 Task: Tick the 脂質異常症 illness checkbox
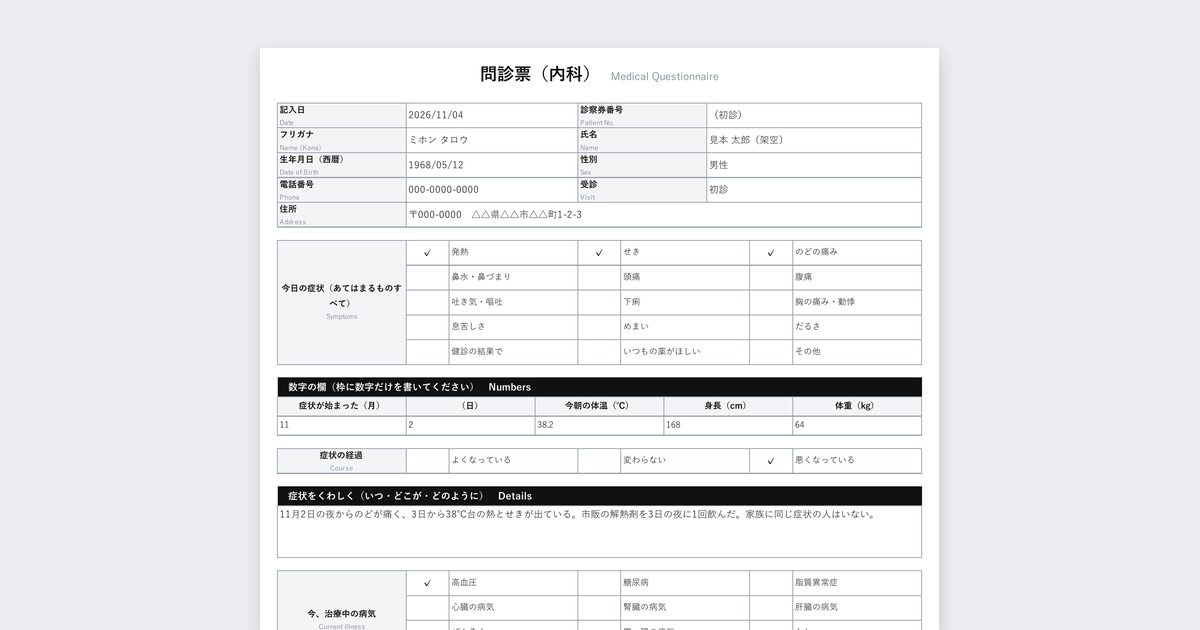771,583
